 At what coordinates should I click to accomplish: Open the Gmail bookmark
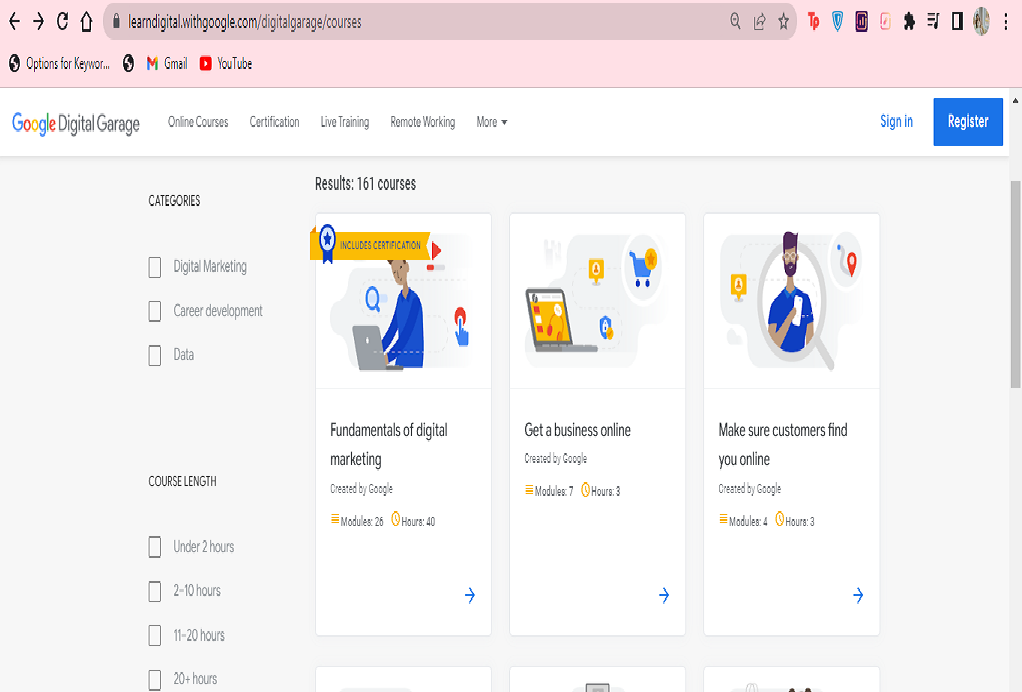tap(167, 63)
